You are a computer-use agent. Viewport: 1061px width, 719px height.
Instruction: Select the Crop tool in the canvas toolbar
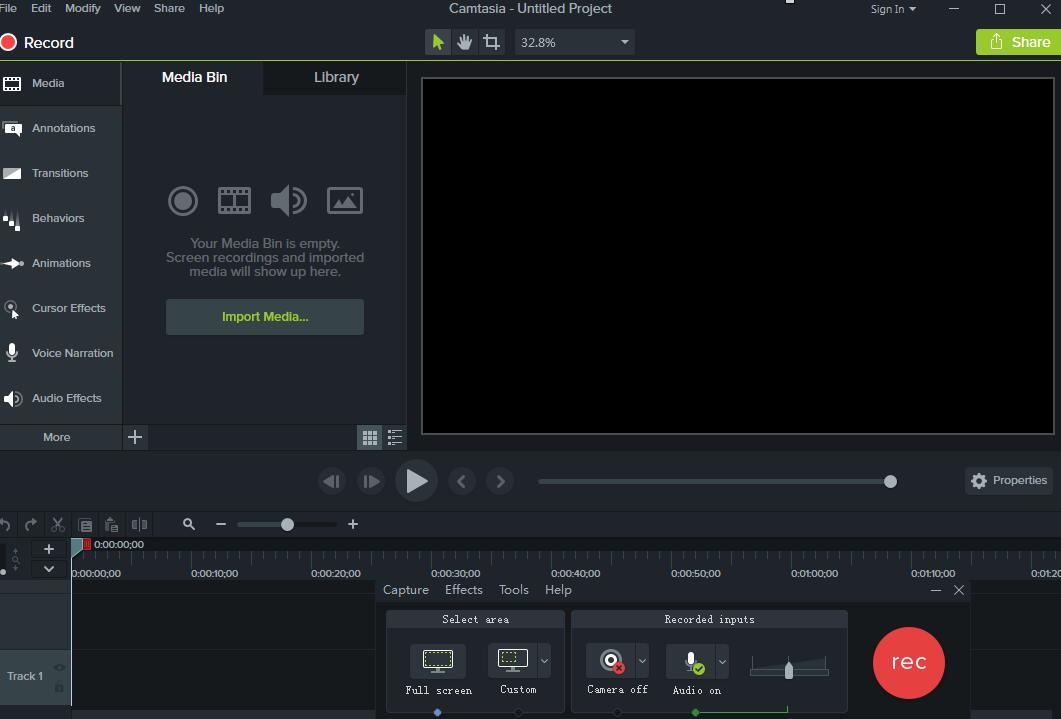click(491, 41)
